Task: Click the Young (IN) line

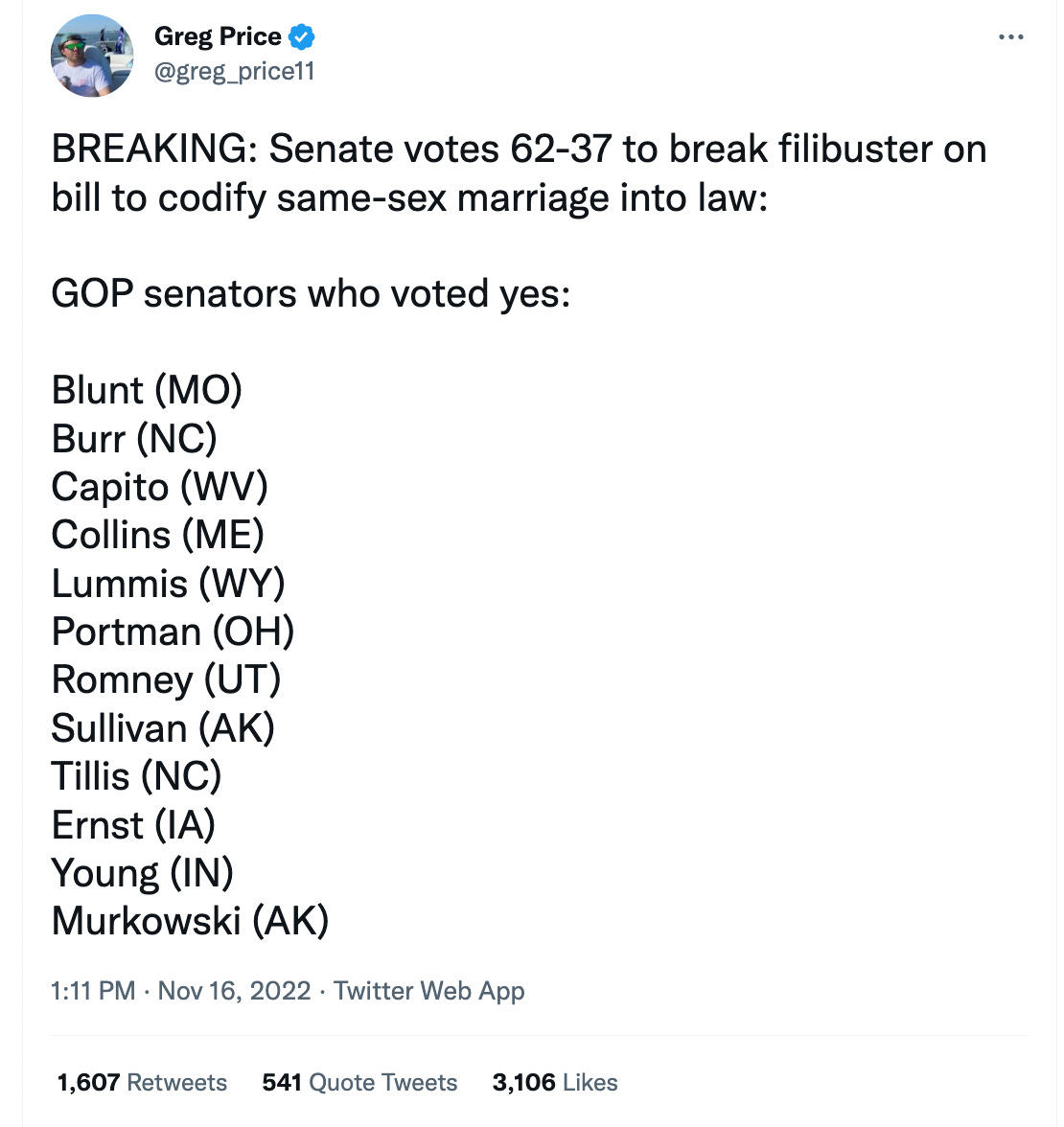Action: 142,873
